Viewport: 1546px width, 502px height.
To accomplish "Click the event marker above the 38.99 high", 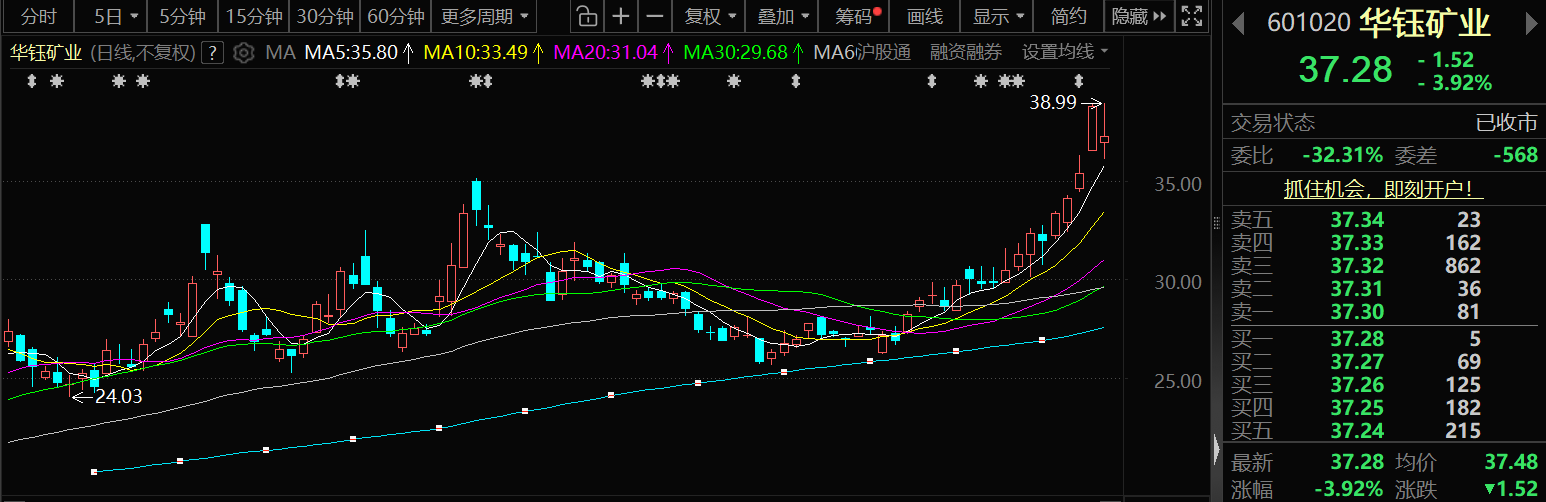I will click(1078, 81).
